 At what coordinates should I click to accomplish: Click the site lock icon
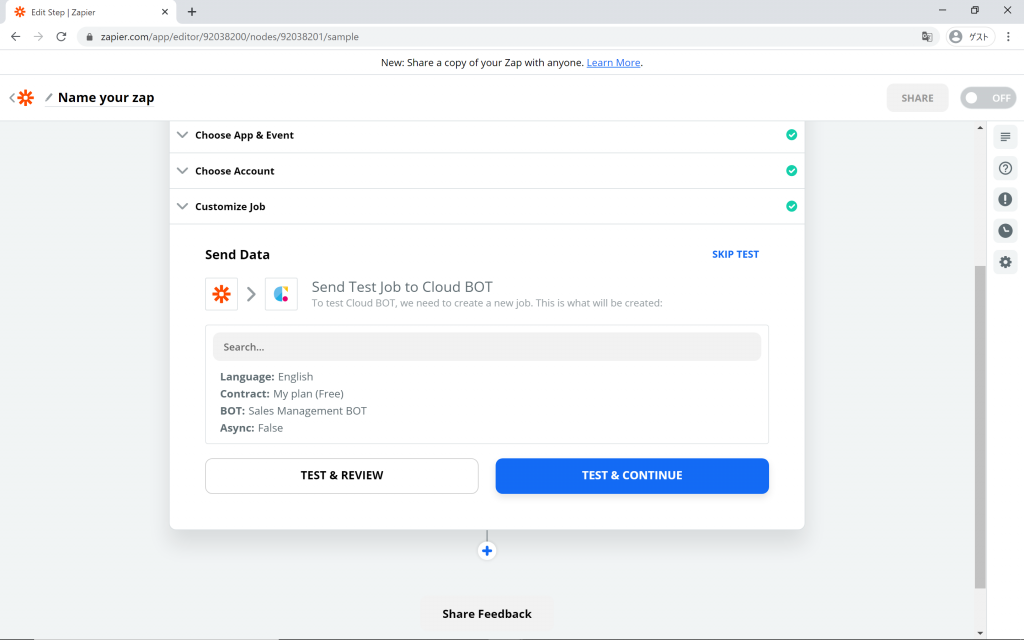(89, 37)
